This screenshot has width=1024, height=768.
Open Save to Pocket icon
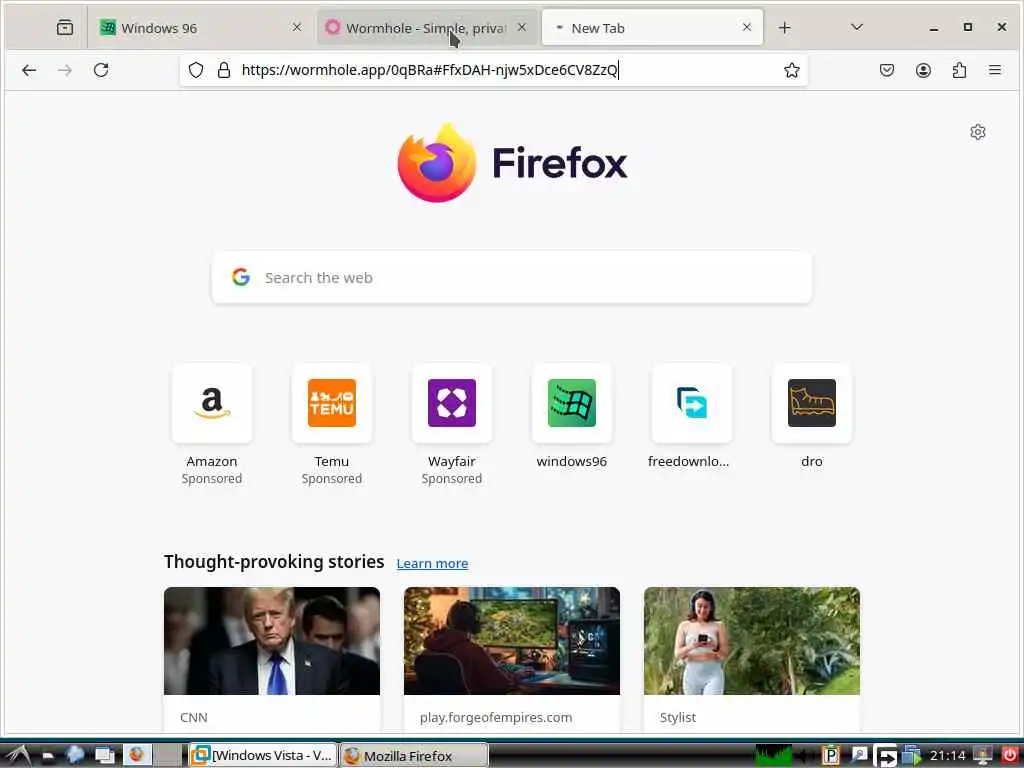(x=886, y=70)
